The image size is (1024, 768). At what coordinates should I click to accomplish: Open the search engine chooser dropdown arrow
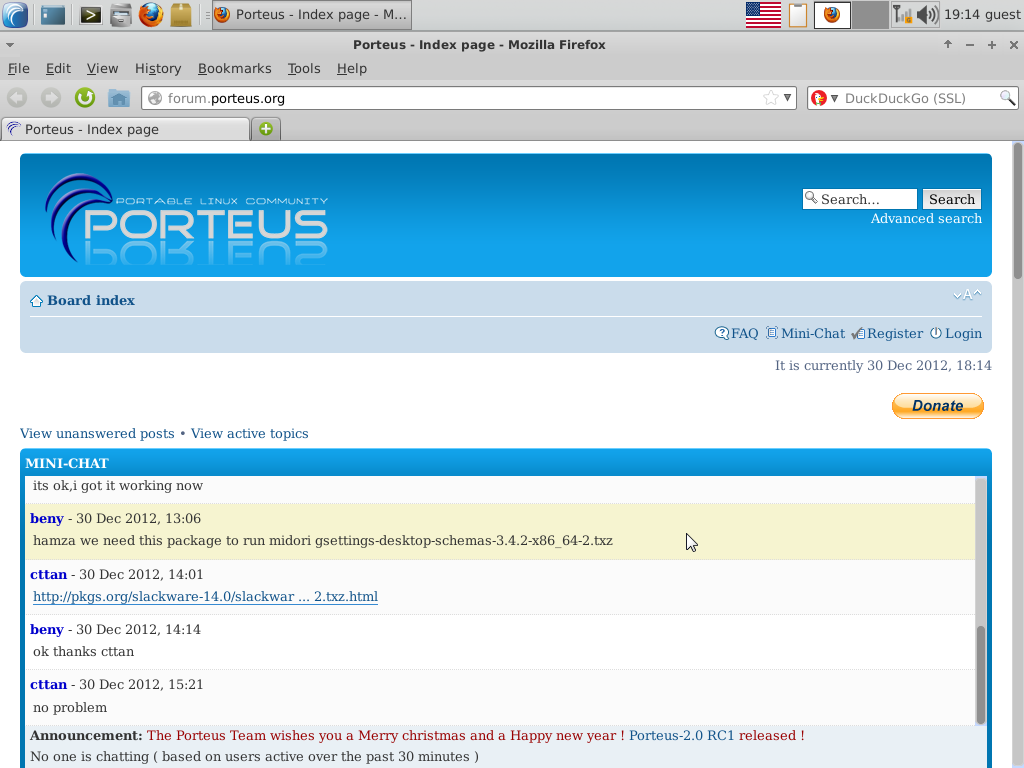pyautogui.click(x=834, y=99)
